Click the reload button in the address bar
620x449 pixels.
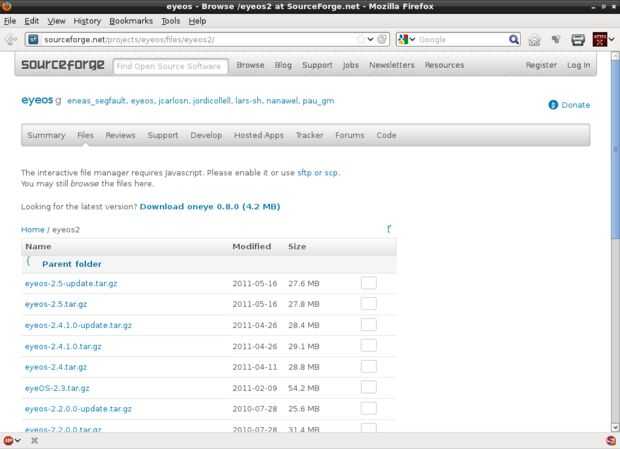[382, 39]
